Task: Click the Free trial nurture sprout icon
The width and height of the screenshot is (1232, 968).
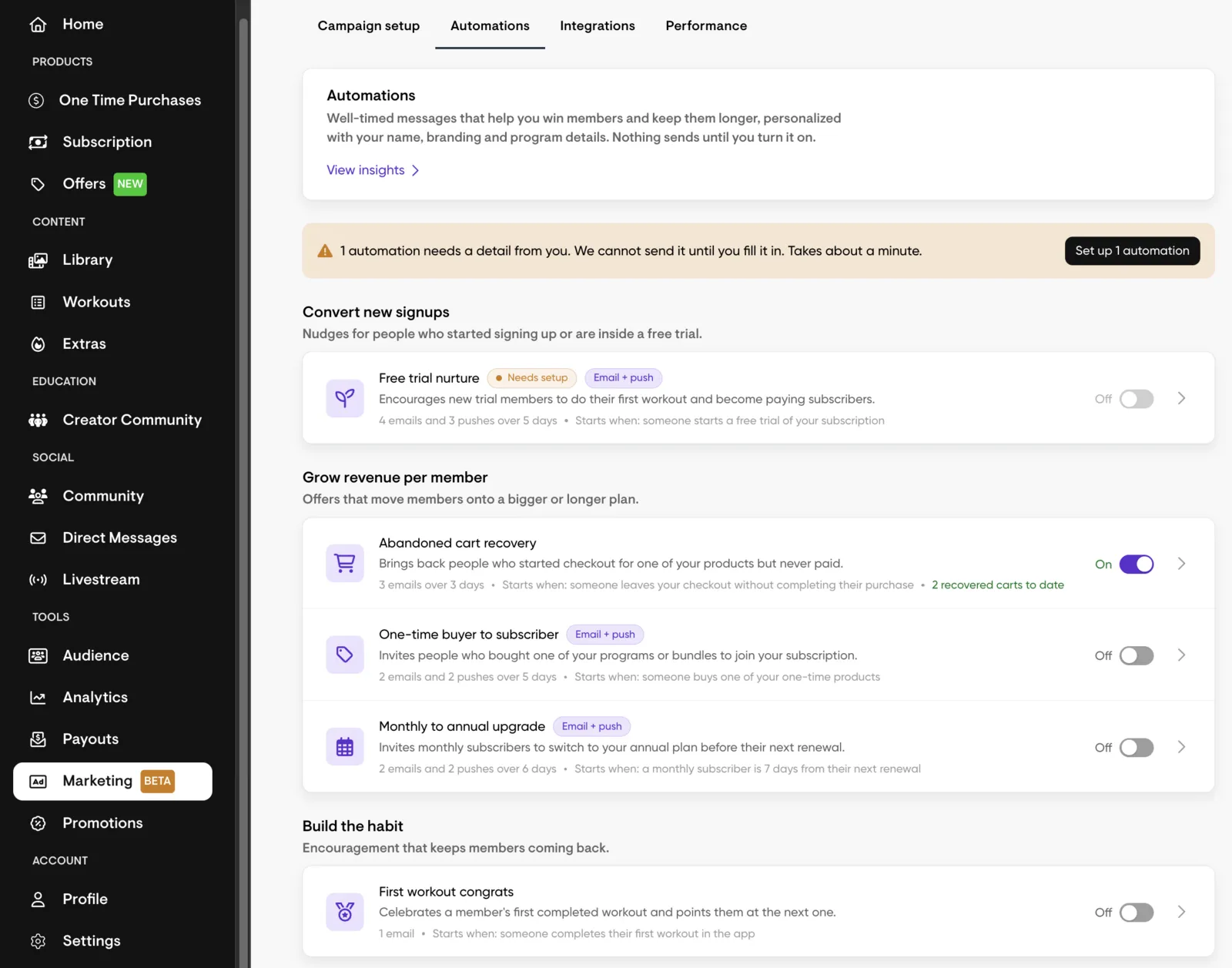Action: coord(345,399)
